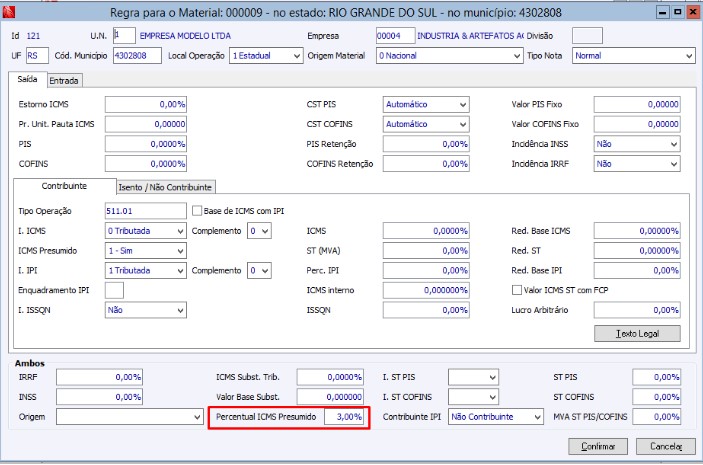Open the Tipo Nota dropdown
Image resolution: width=703 pixels, height=465 pixels.
tap(689, 56)
